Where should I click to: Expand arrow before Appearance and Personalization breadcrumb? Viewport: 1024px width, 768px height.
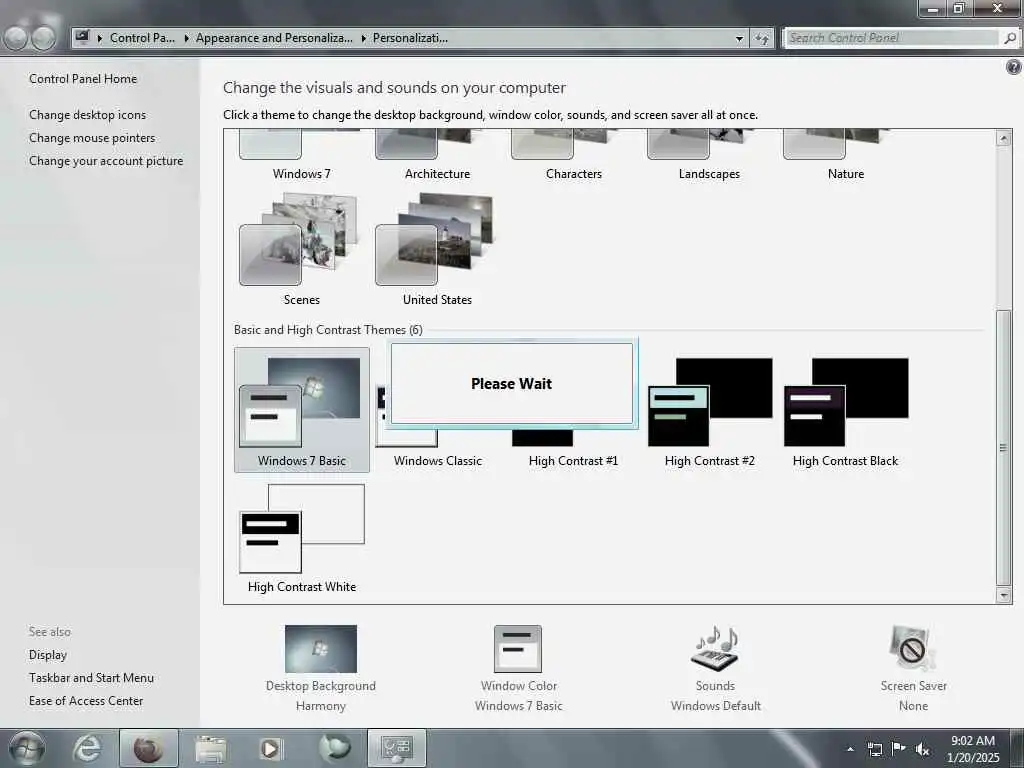pyautogui.click(x=186, y=39)
